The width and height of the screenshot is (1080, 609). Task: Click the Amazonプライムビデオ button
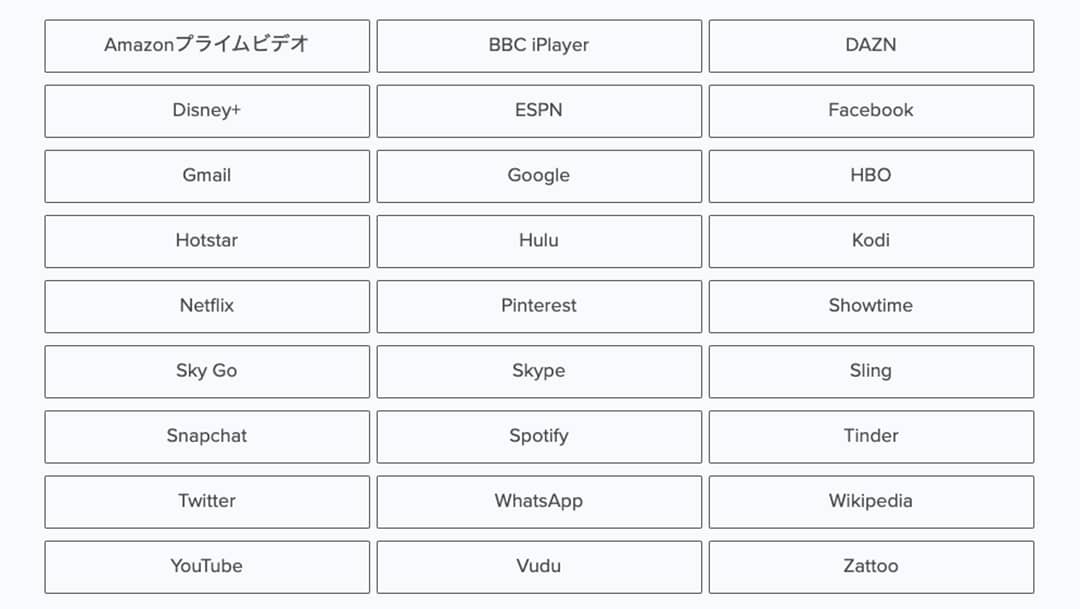[207, 46]
